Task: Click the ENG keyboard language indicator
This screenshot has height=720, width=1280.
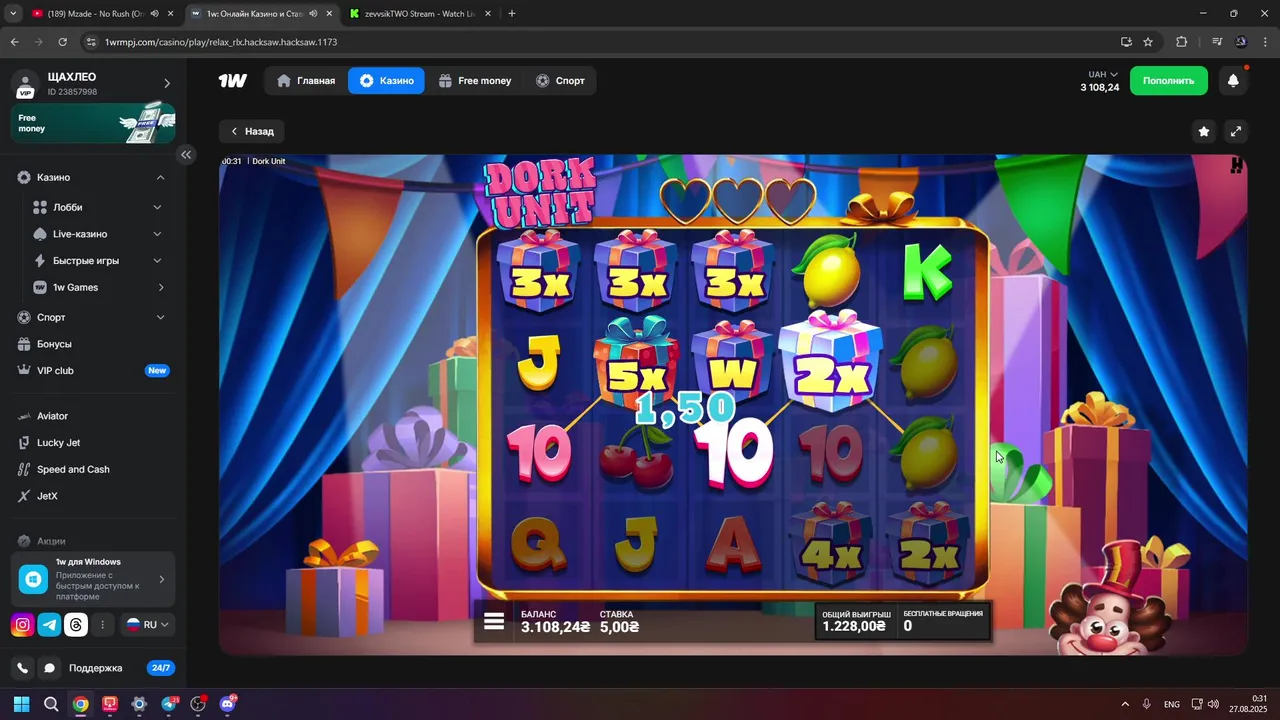Action: [x=1171, y=704]
